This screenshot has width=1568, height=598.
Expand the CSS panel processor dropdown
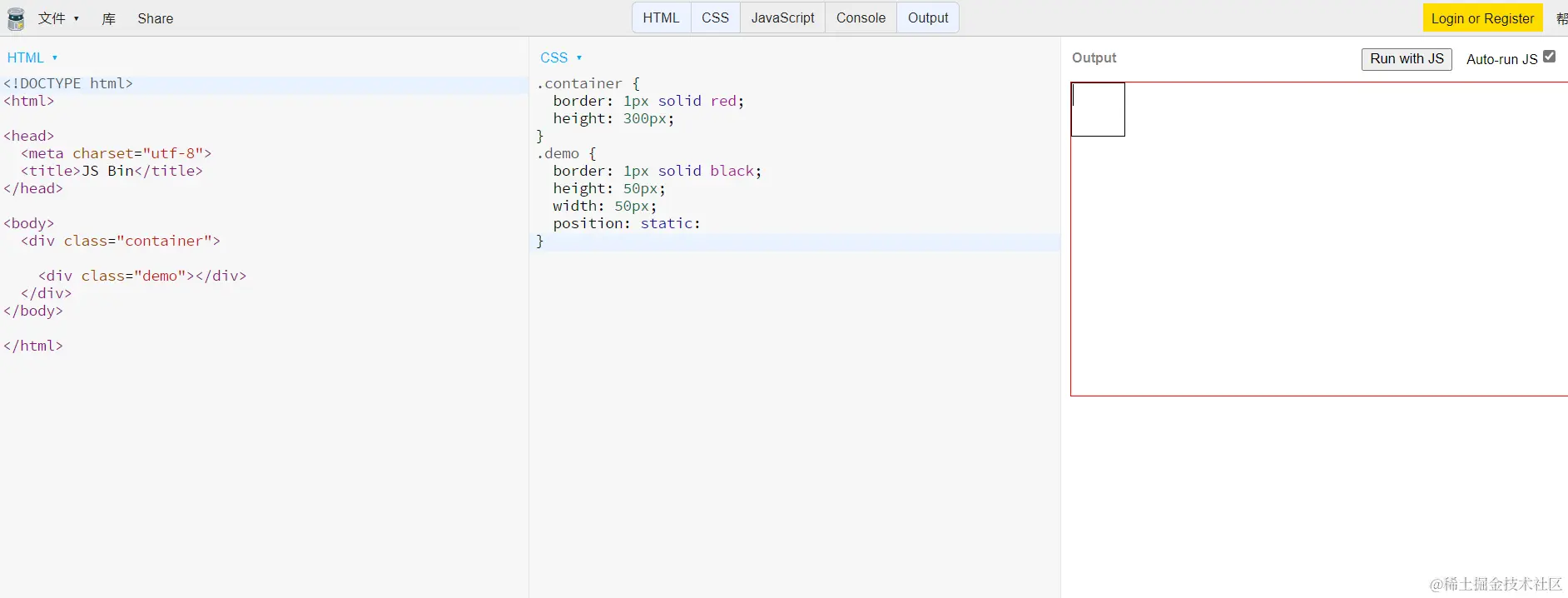[561, 57]
